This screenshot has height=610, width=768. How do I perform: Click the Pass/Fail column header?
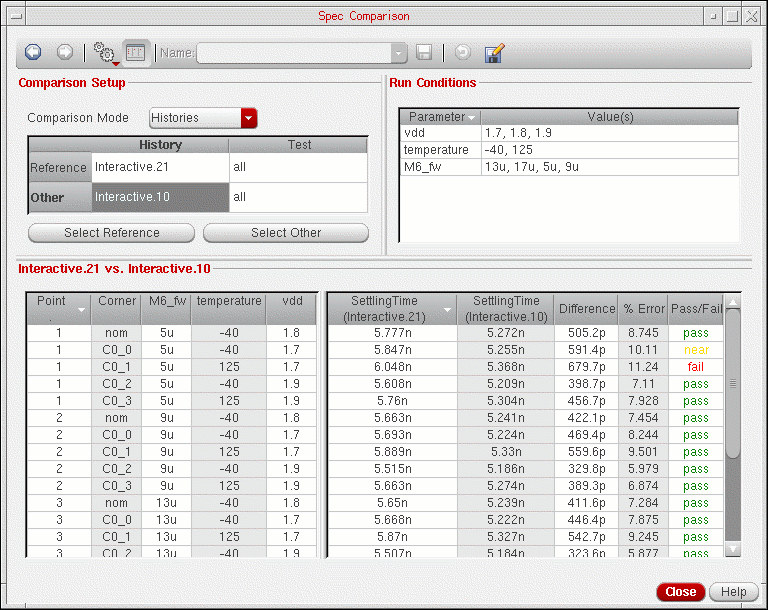pos(696,309)
